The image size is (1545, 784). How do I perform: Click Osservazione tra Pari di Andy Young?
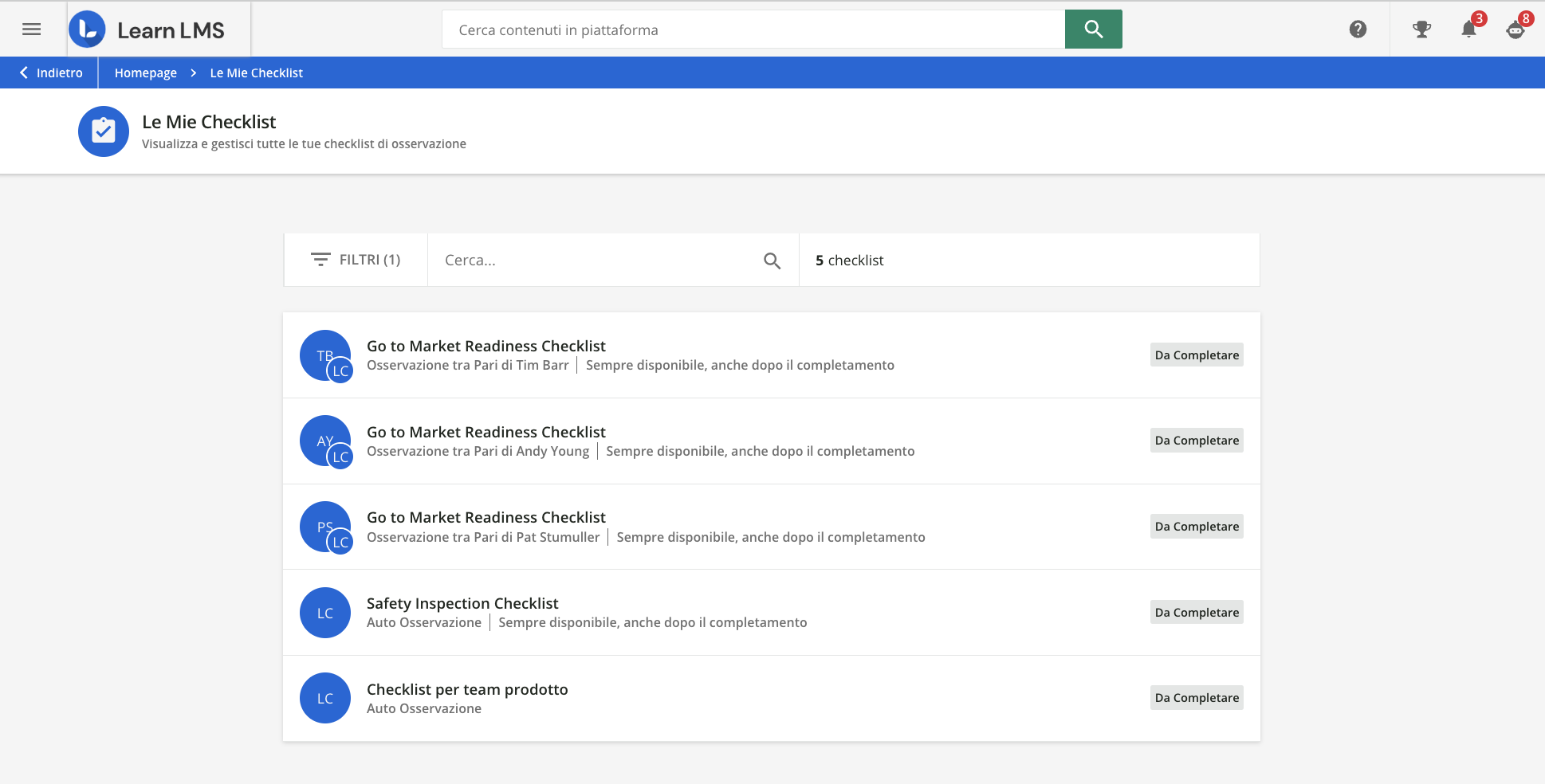[478, 451]
